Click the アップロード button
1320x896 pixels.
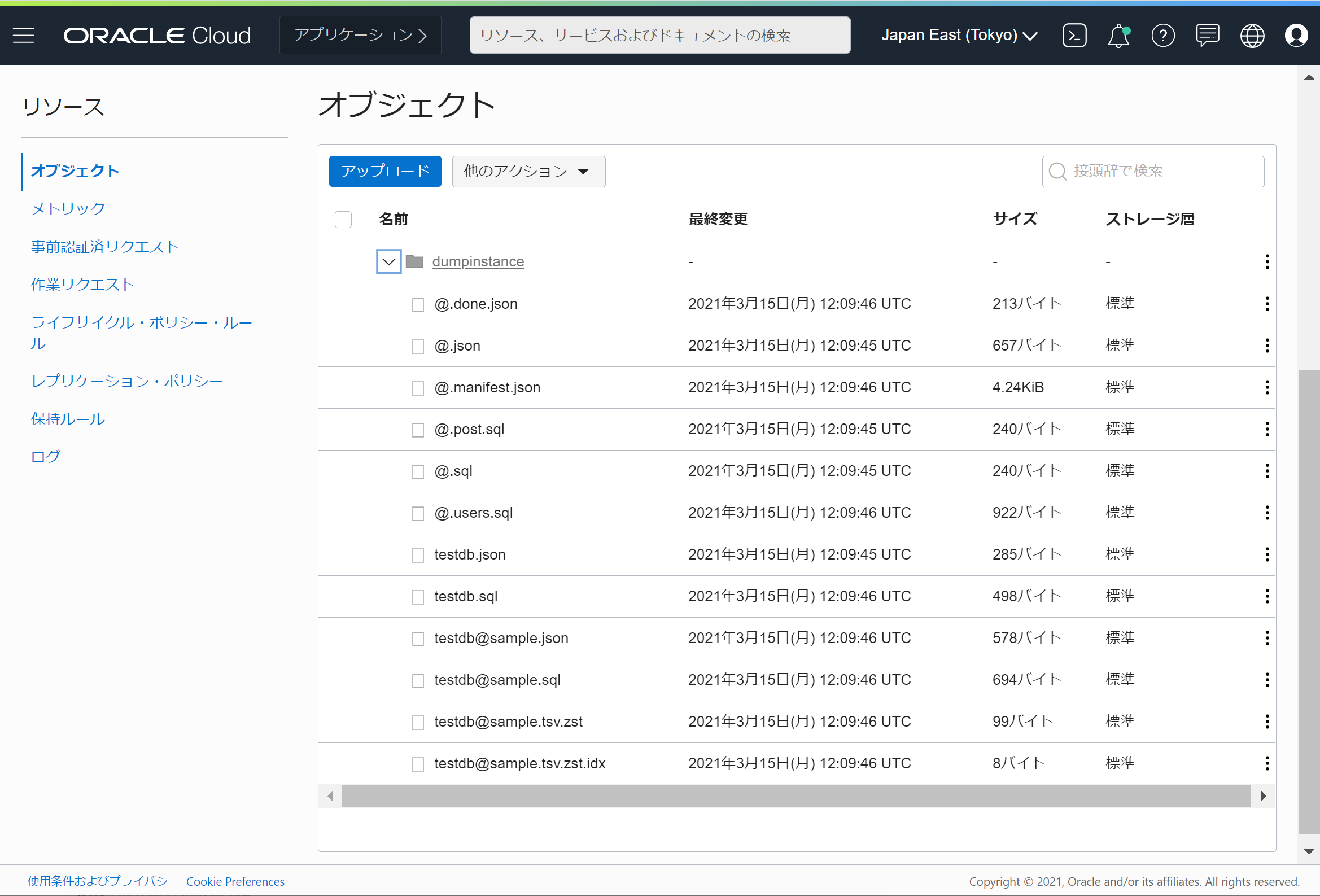pyautogui.click(x=384, y=171)
